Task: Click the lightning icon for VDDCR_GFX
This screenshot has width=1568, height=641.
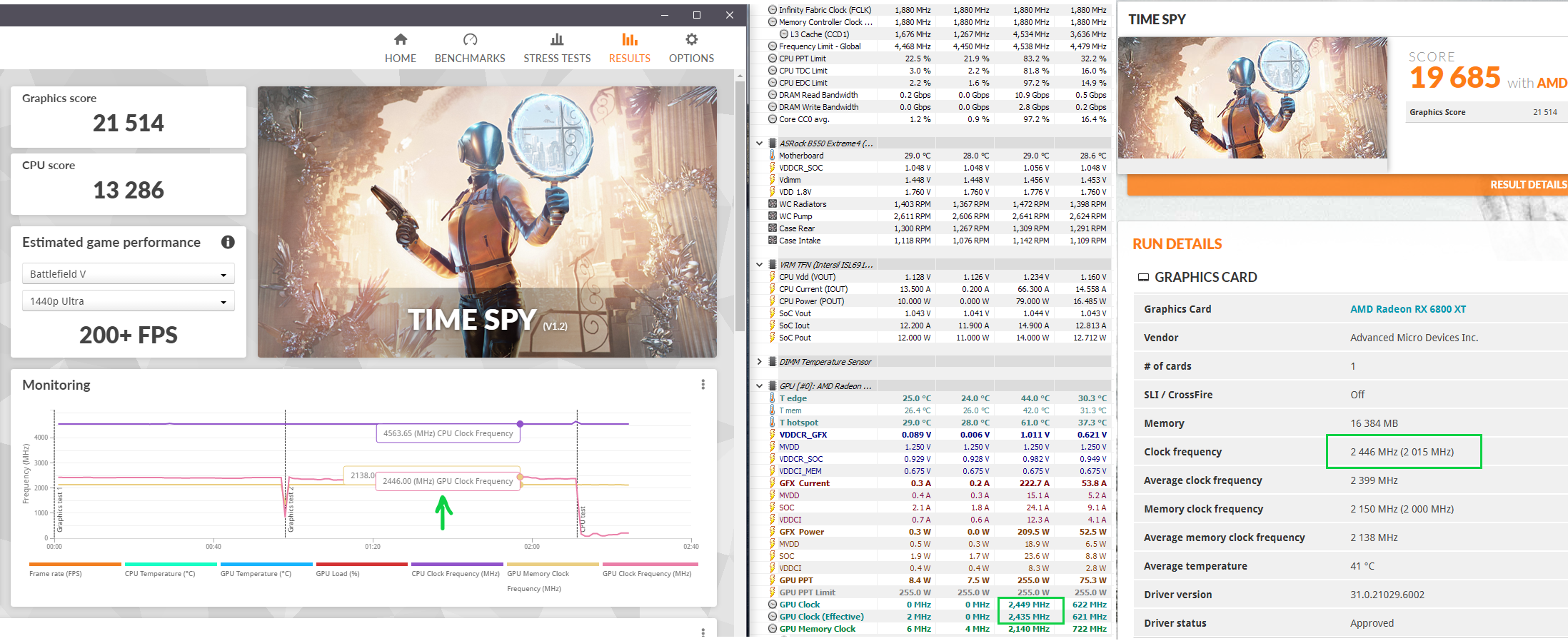Action: [x=773, y=435]
